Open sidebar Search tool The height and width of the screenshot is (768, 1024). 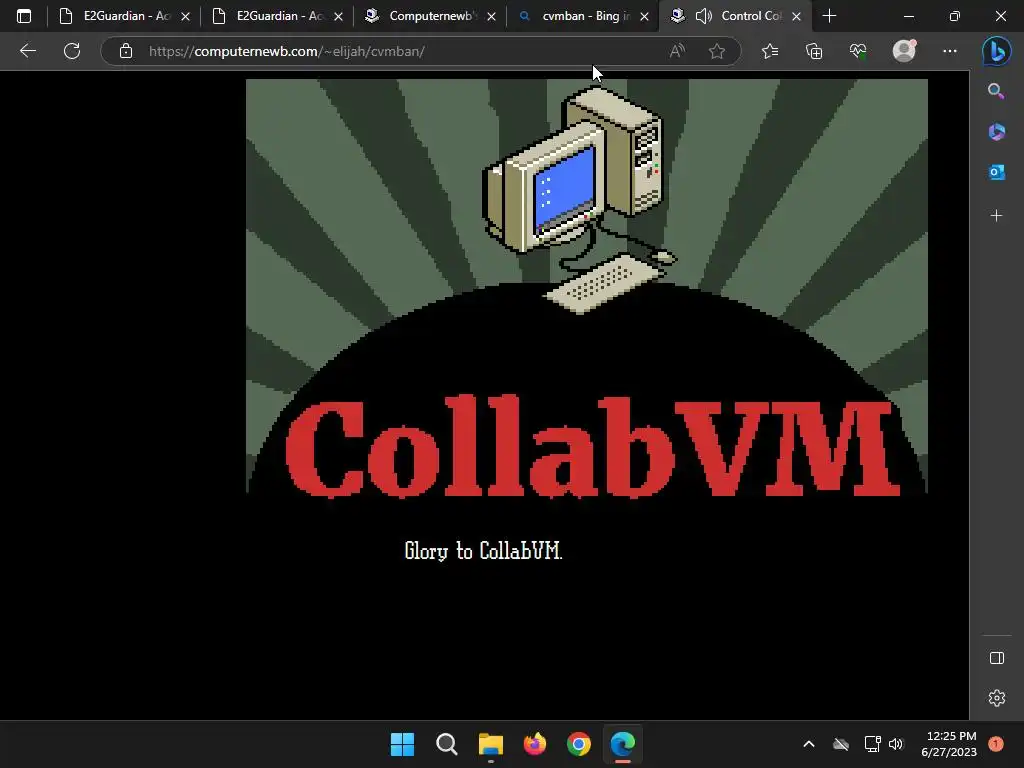[x=996, y=91]
